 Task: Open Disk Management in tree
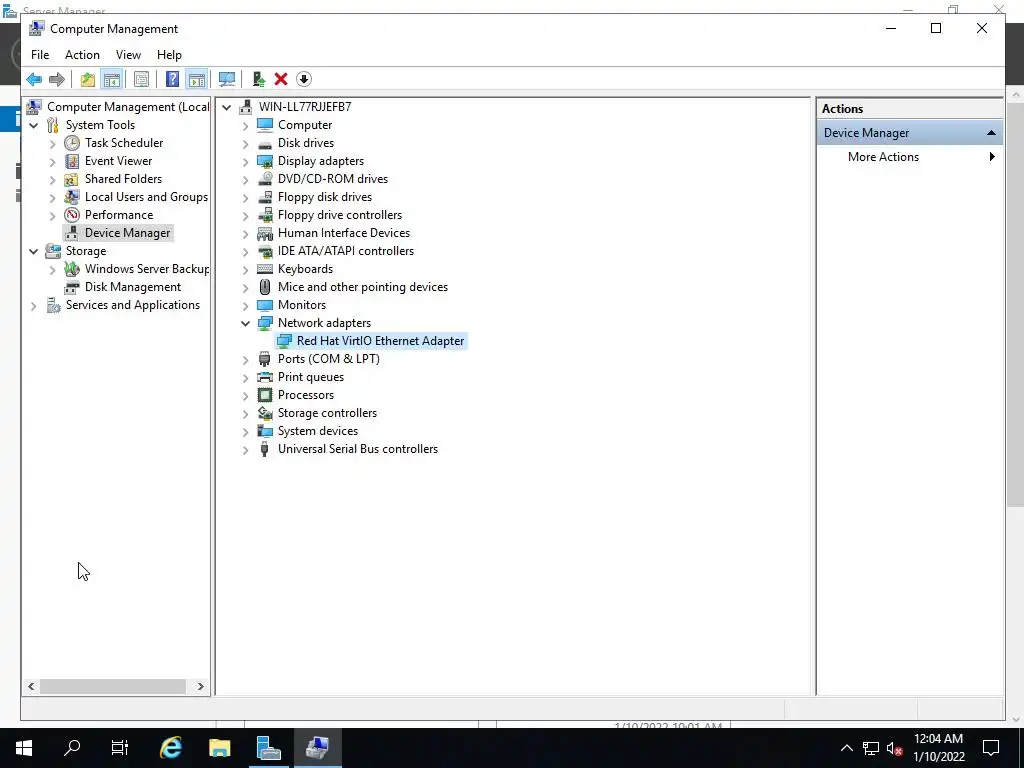[x=133, y=287]
